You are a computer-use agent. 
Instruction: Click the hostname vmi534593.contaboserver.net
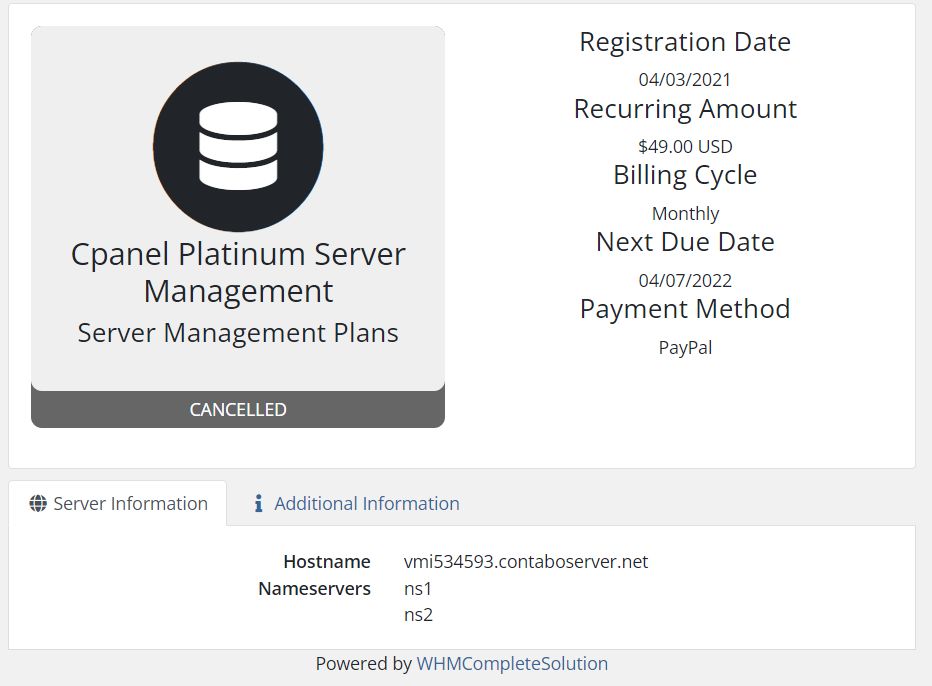pos(526,562)
